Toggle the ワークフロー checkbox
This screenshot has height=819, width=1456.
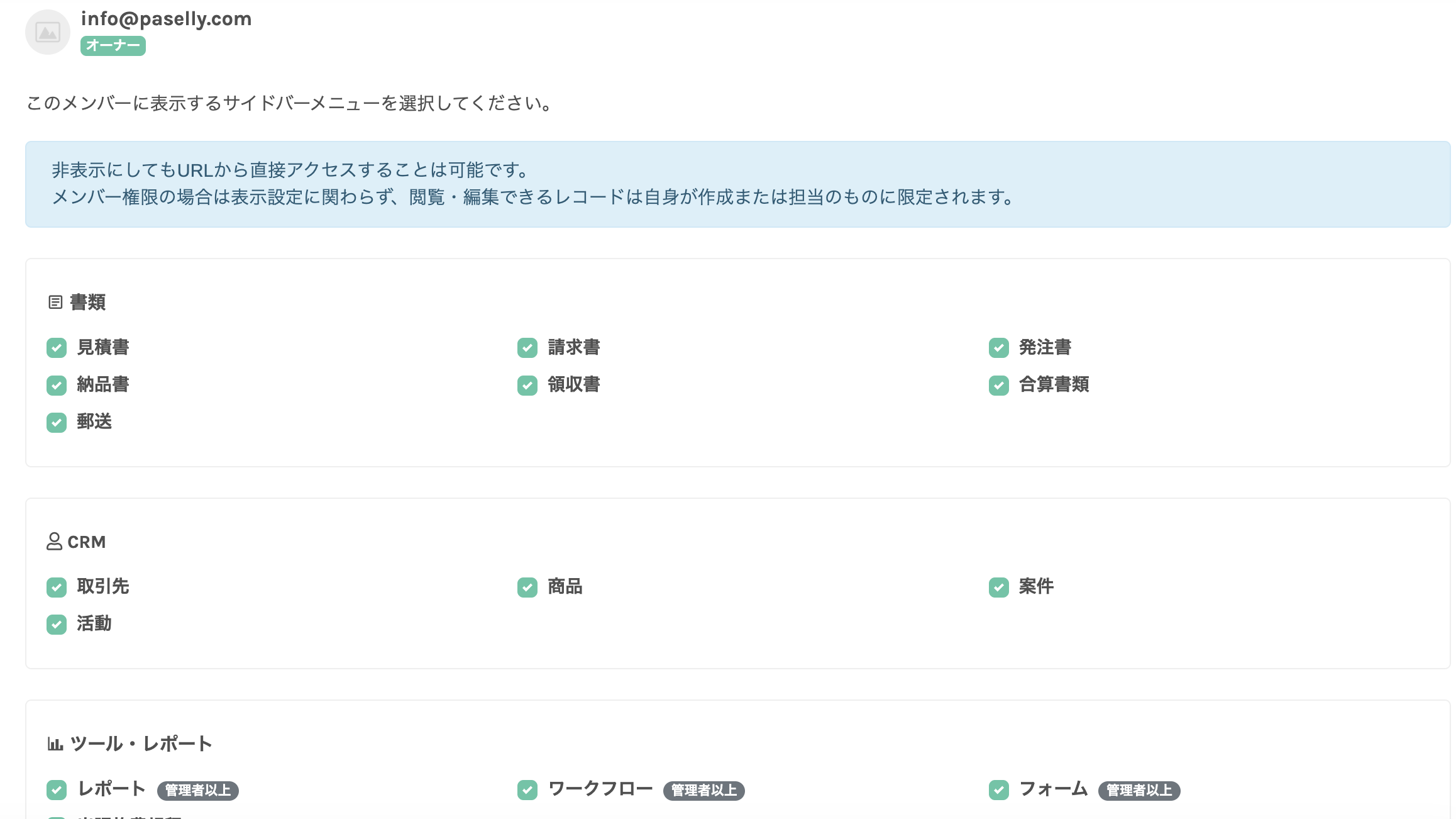[527, 790]
